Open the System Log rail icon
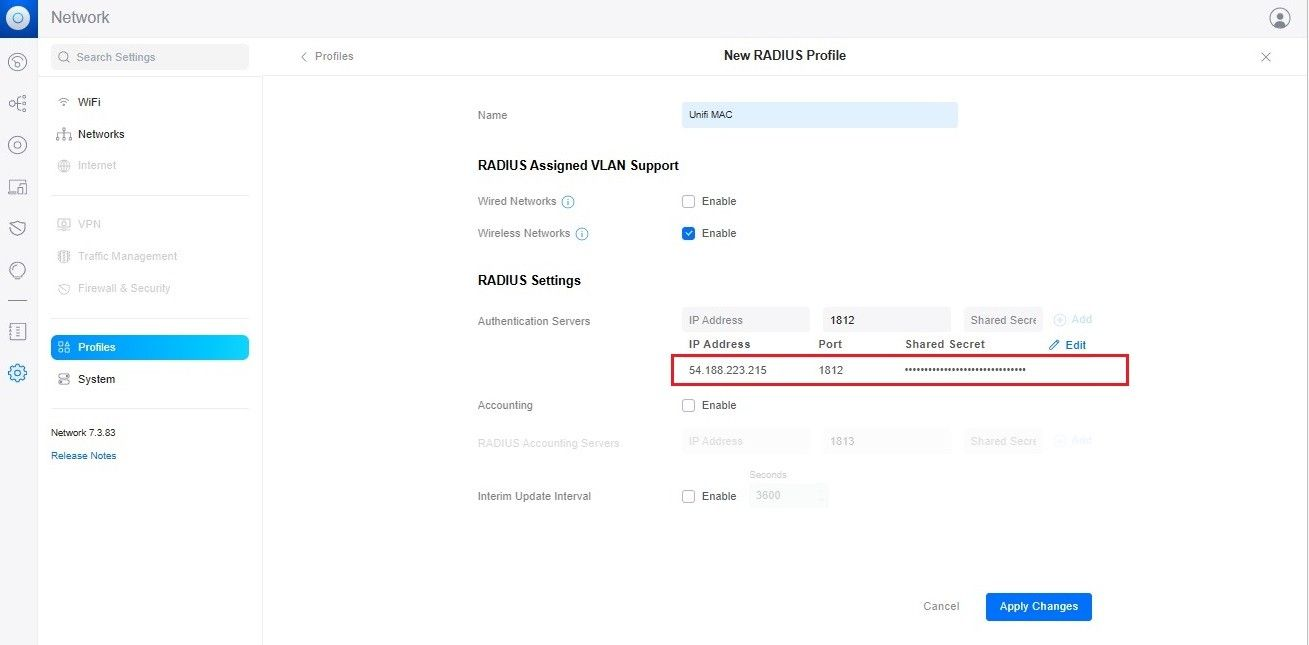Screen dimensions: 1309x645 click(17, 331)
